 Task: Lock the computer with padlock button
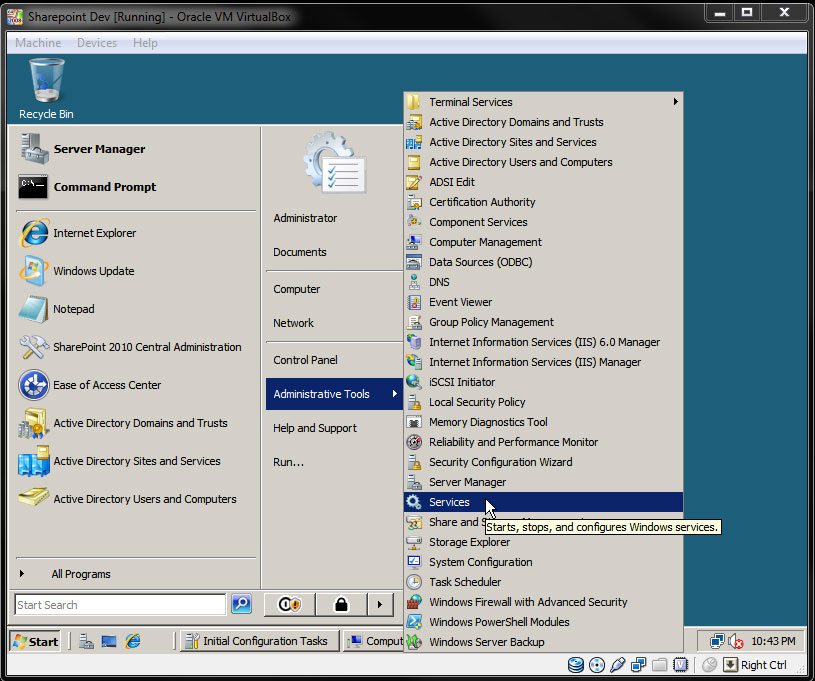pos(341,605)
